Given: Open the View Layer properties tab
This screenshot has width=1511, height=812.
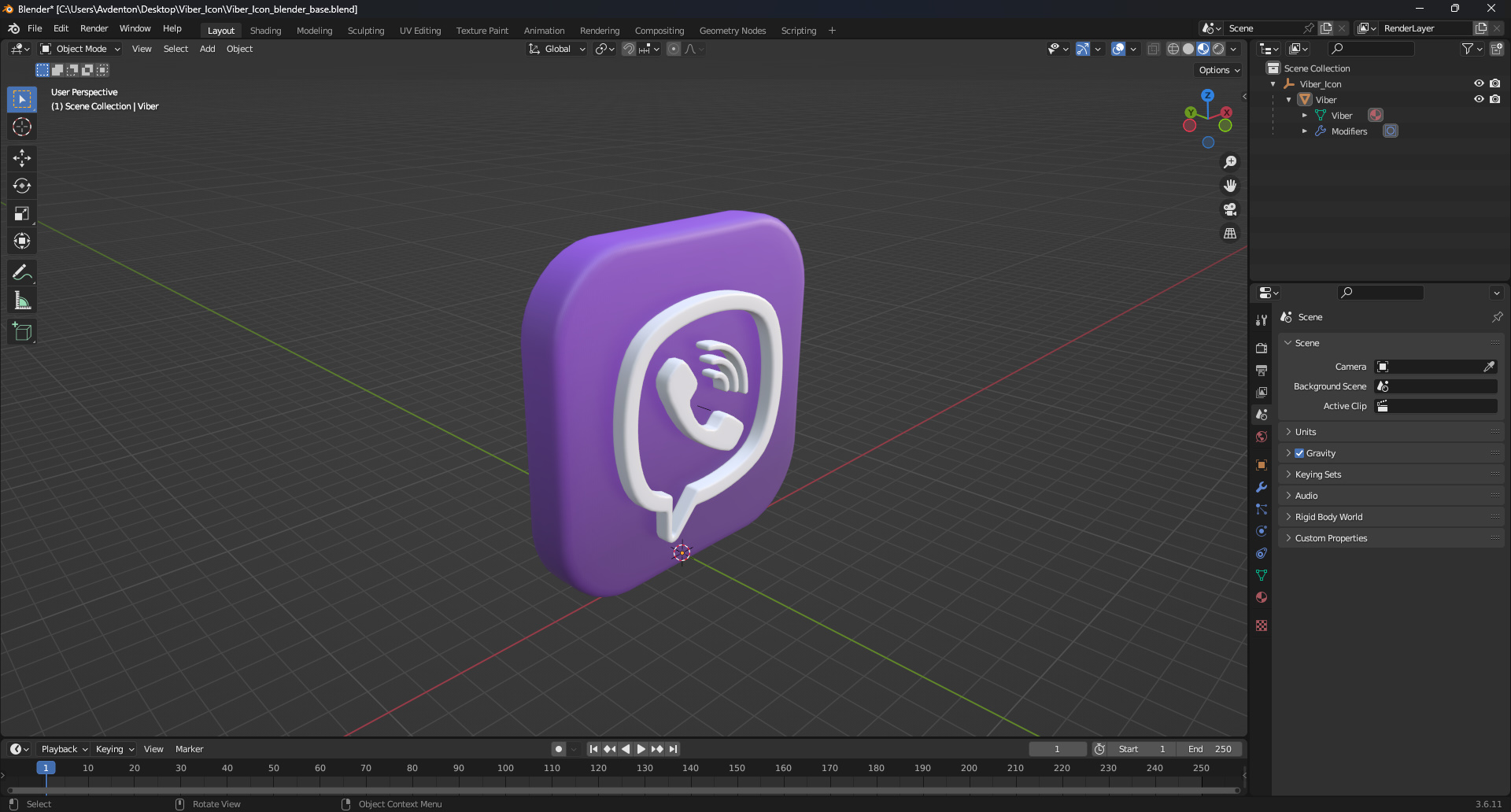Looking at the screenshot, I should coord(1262,392).
